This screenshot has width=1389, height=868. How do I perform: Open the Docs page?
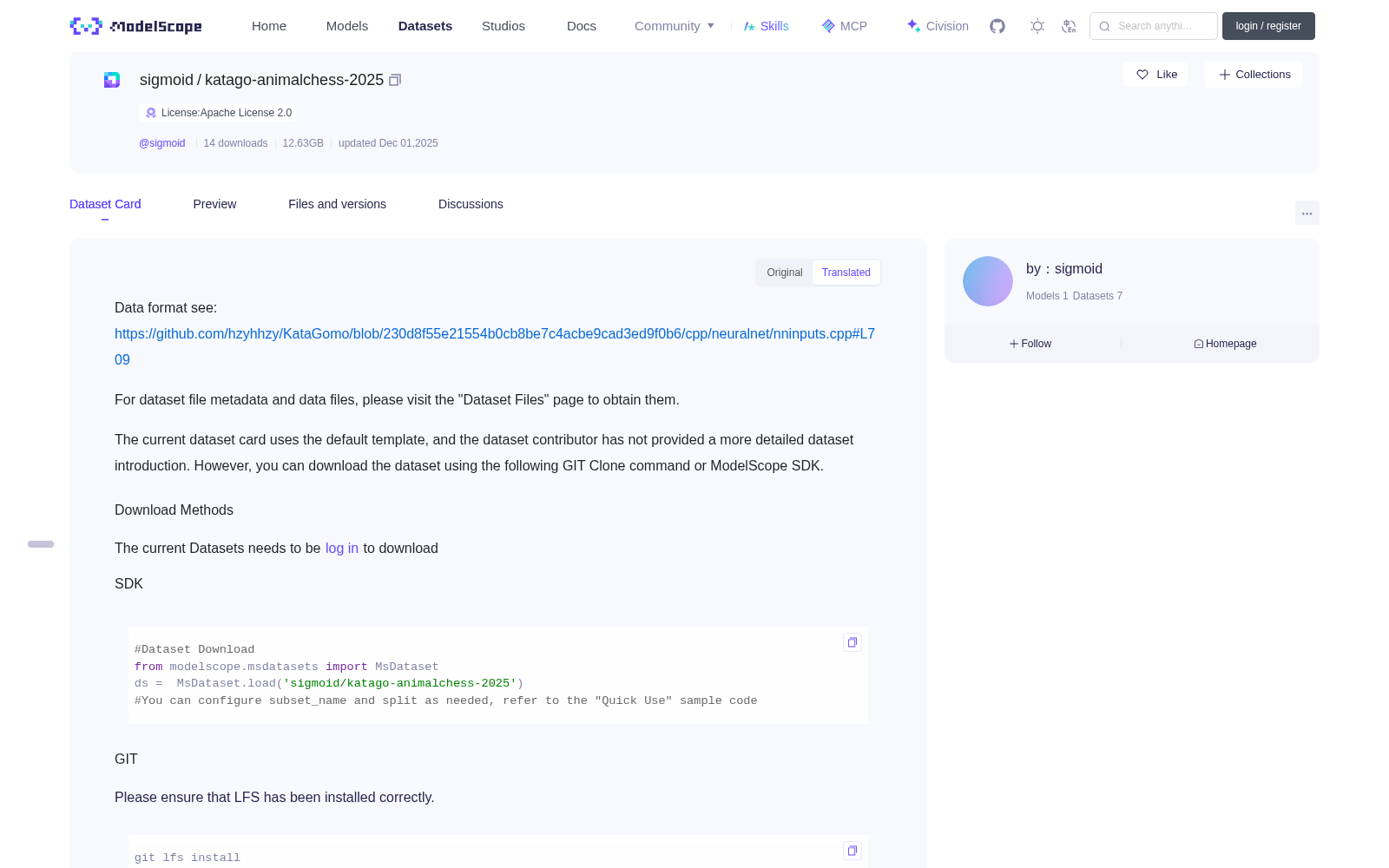point(582,26)
